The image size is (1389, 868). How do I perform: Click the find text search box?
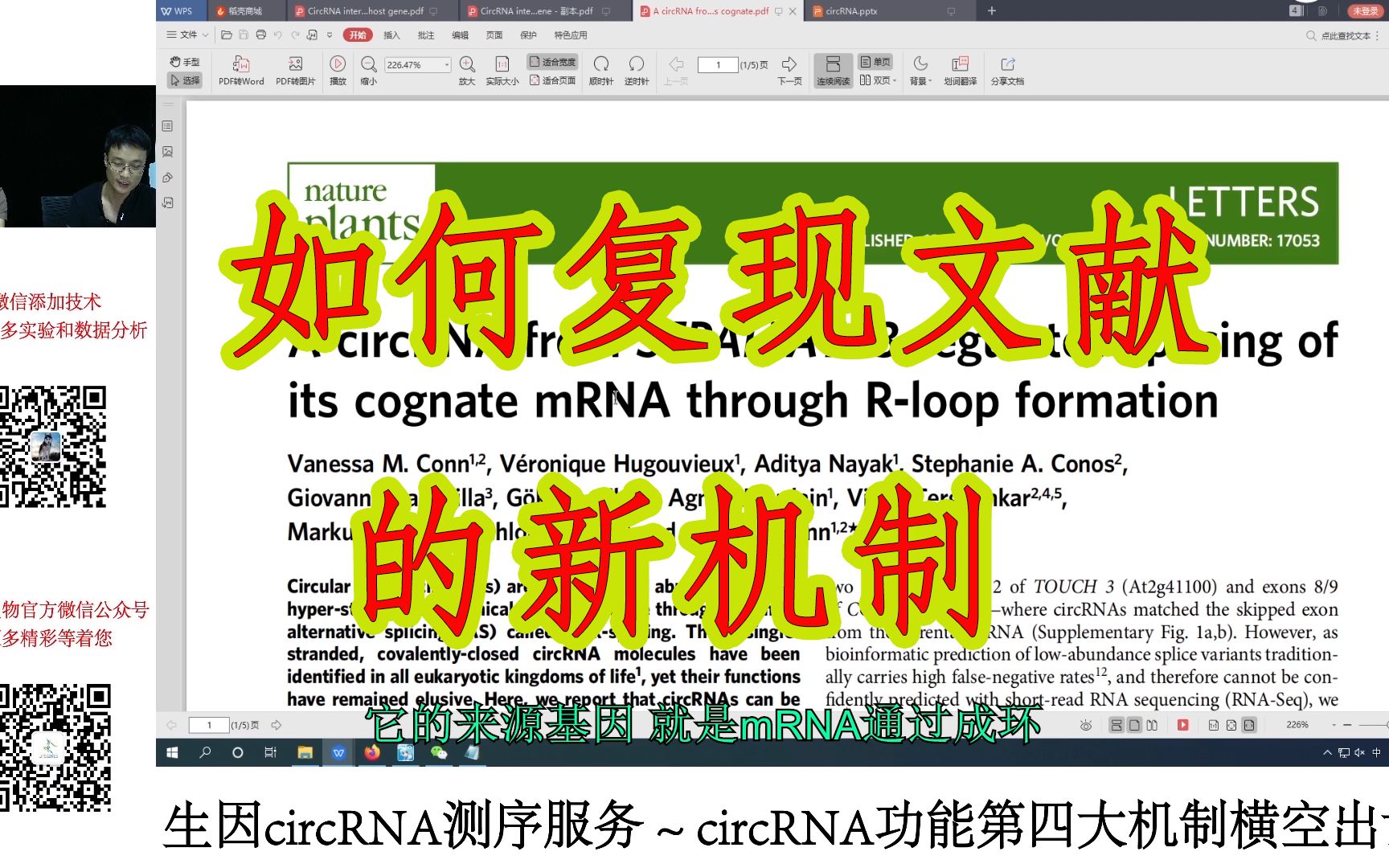pyautogui.click(x=1338, y=35)
